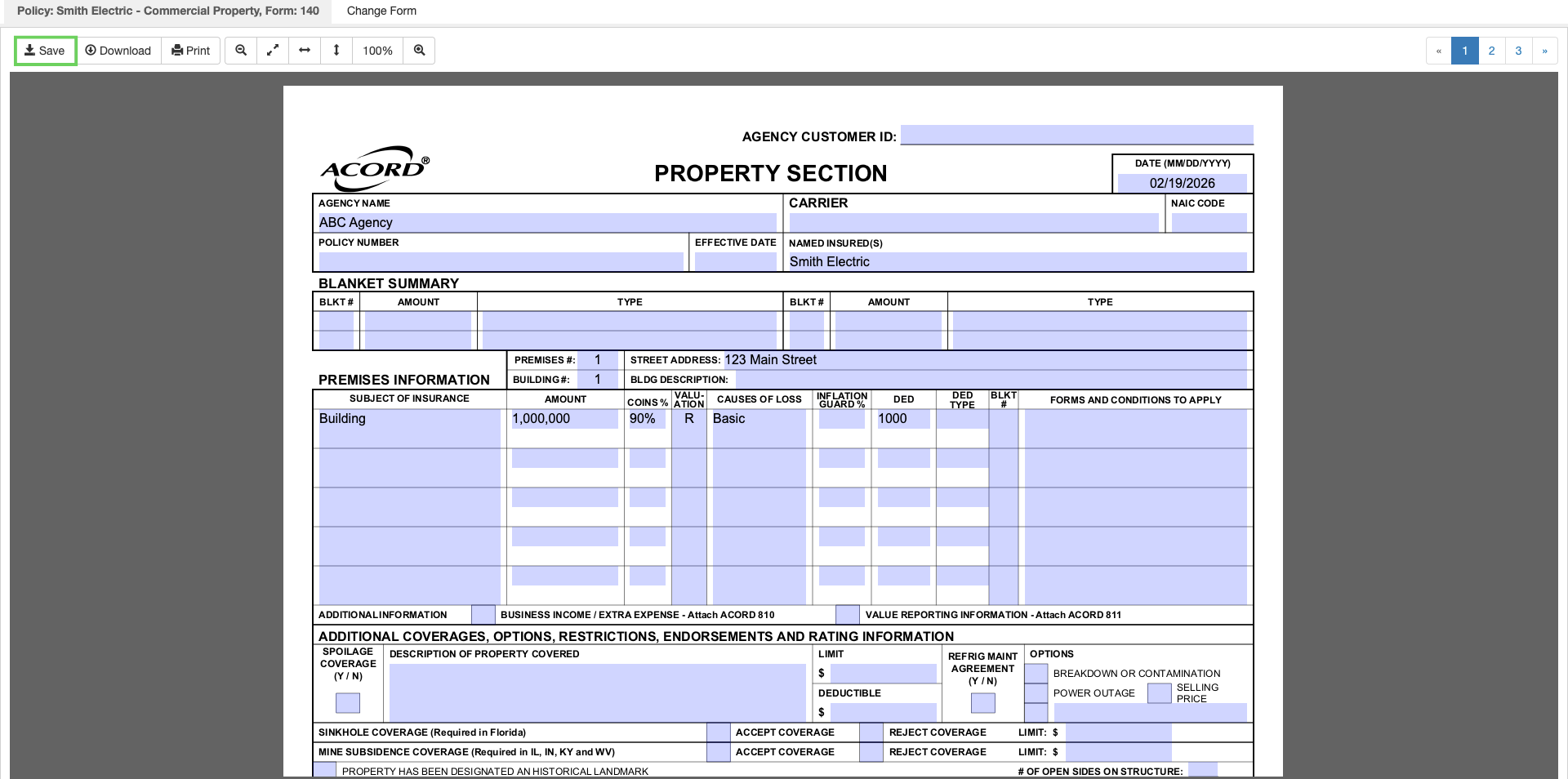
Task: Click the Save button
Action: click(45, 51)
